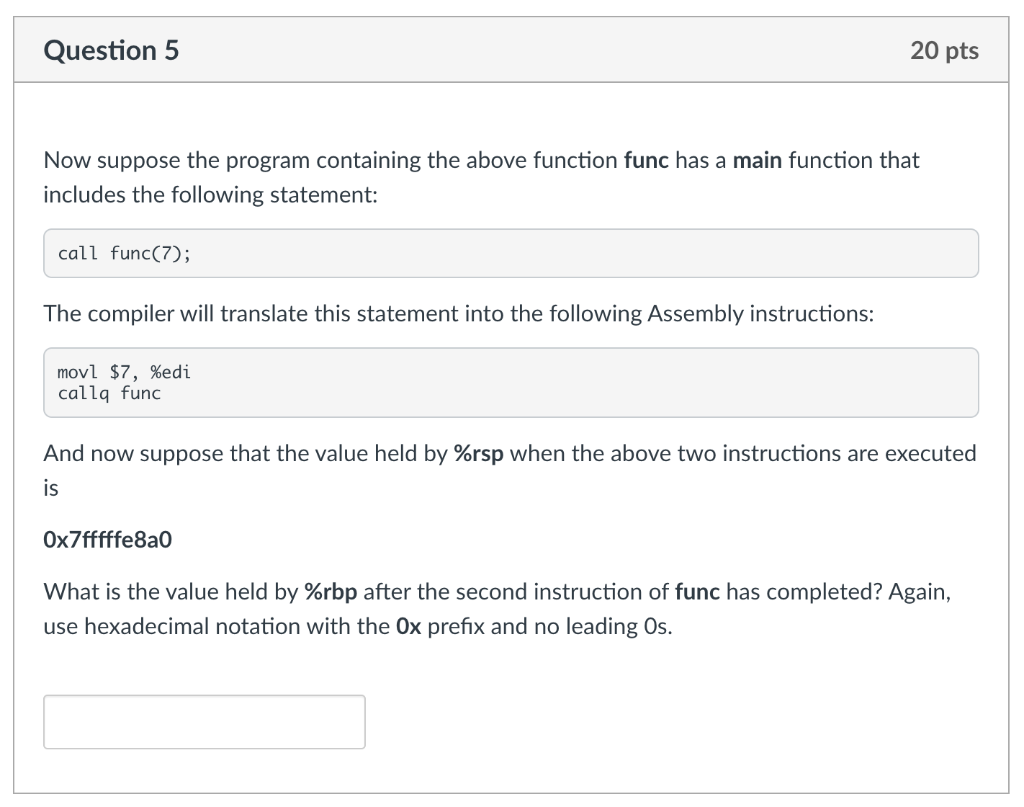Screen dimensions: 1024x807
Task: Click the empty answer input box
Action: coord(204,721)
